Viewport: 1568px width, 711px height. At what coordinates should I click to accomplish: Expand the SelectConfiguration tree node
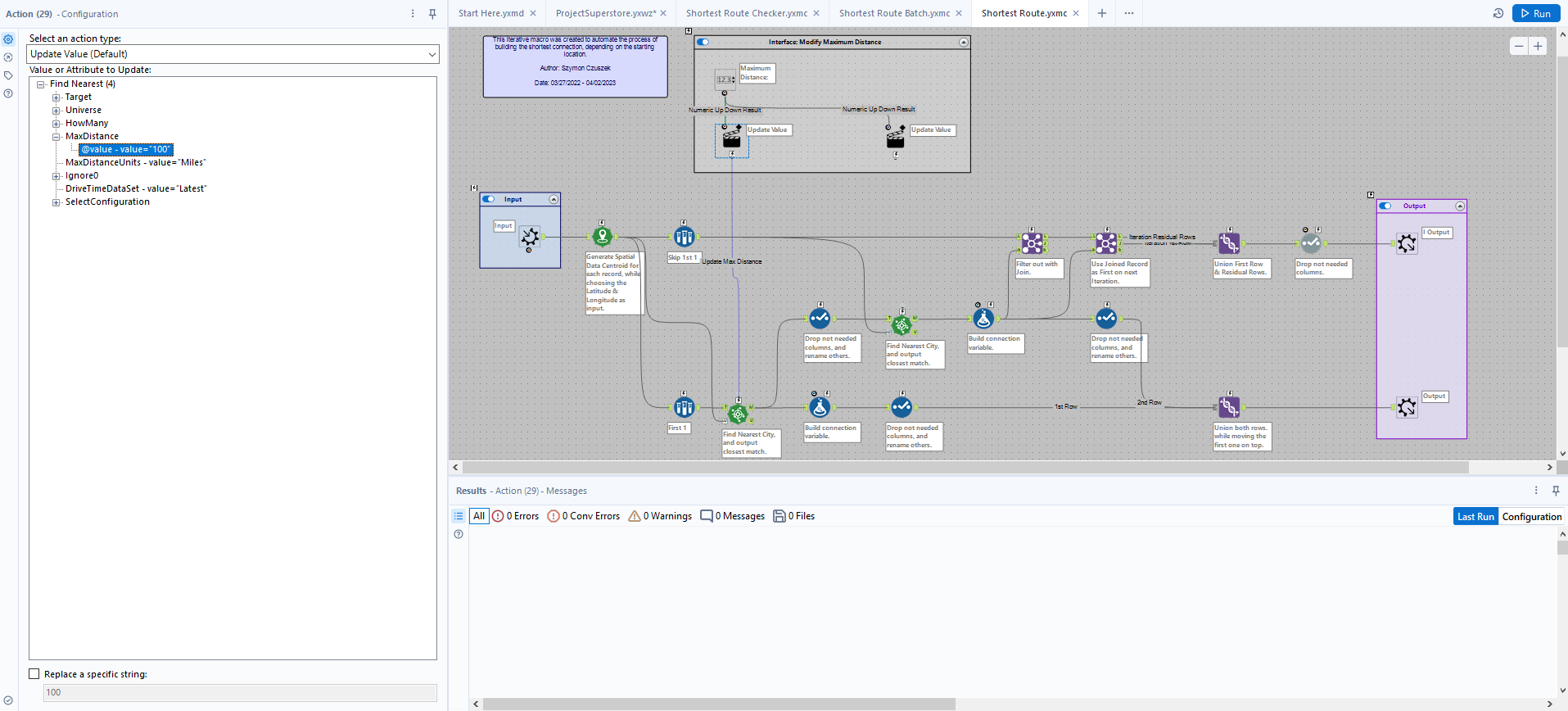[x=56, y=202]
